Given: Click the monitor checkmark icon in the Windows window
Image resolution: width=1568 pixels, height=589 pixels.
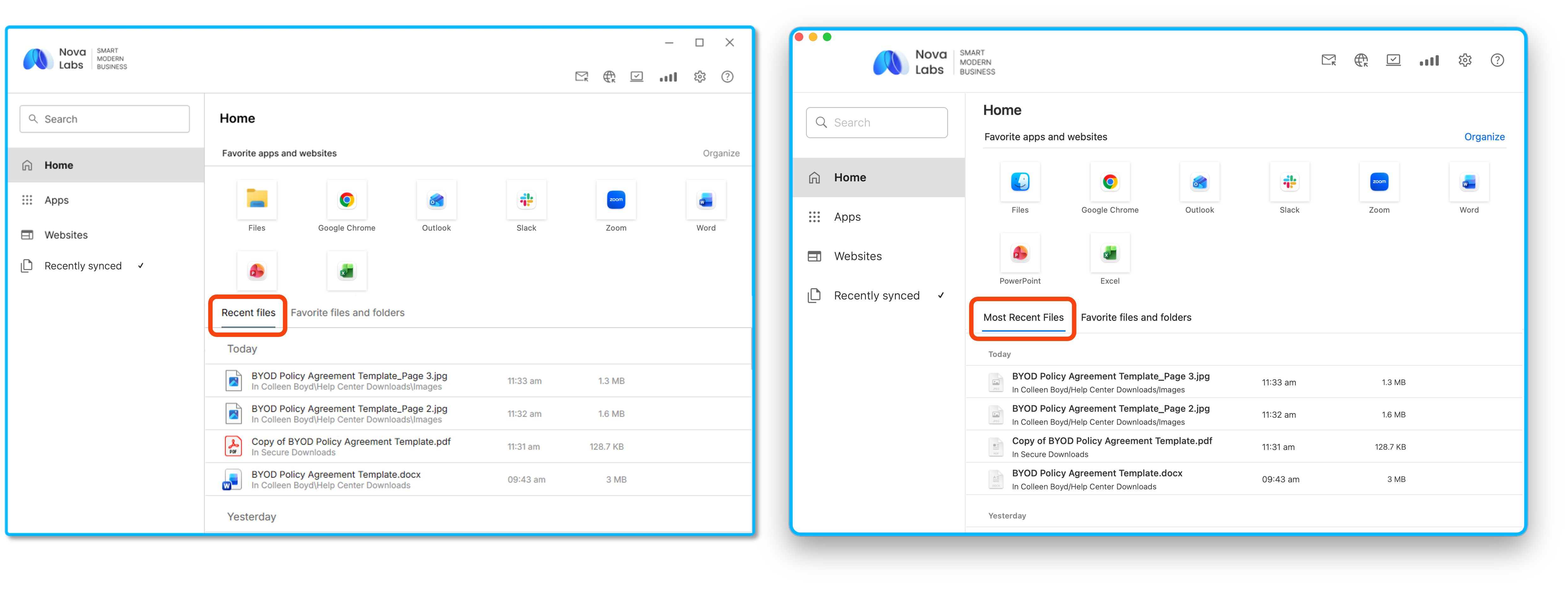Looking at the screenshot, I should (x=637, y=77).
